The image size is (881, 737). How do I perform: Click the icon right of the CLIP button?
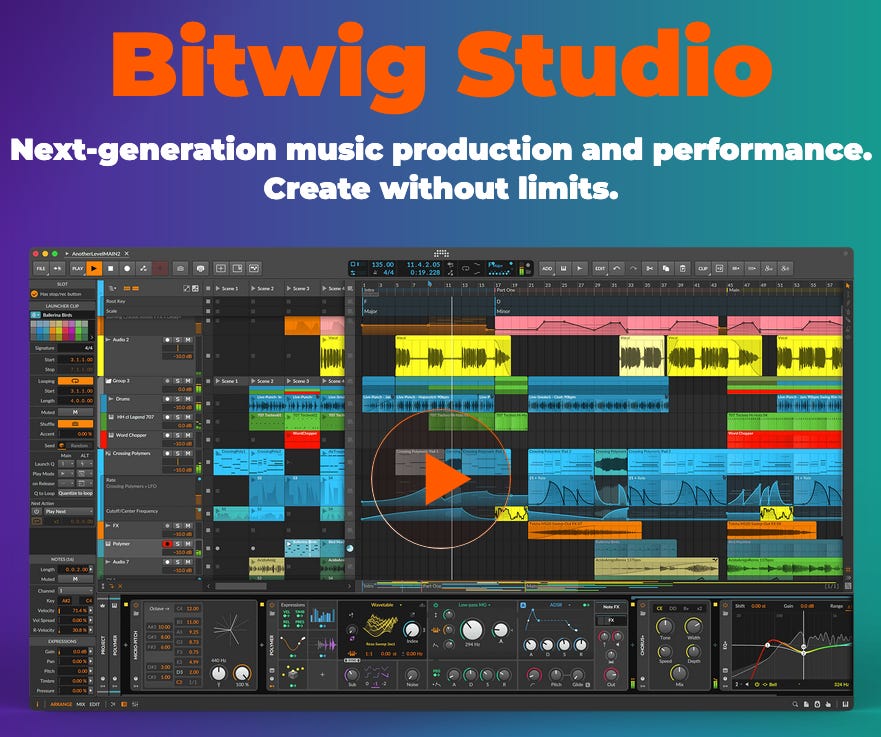[719, 269]
